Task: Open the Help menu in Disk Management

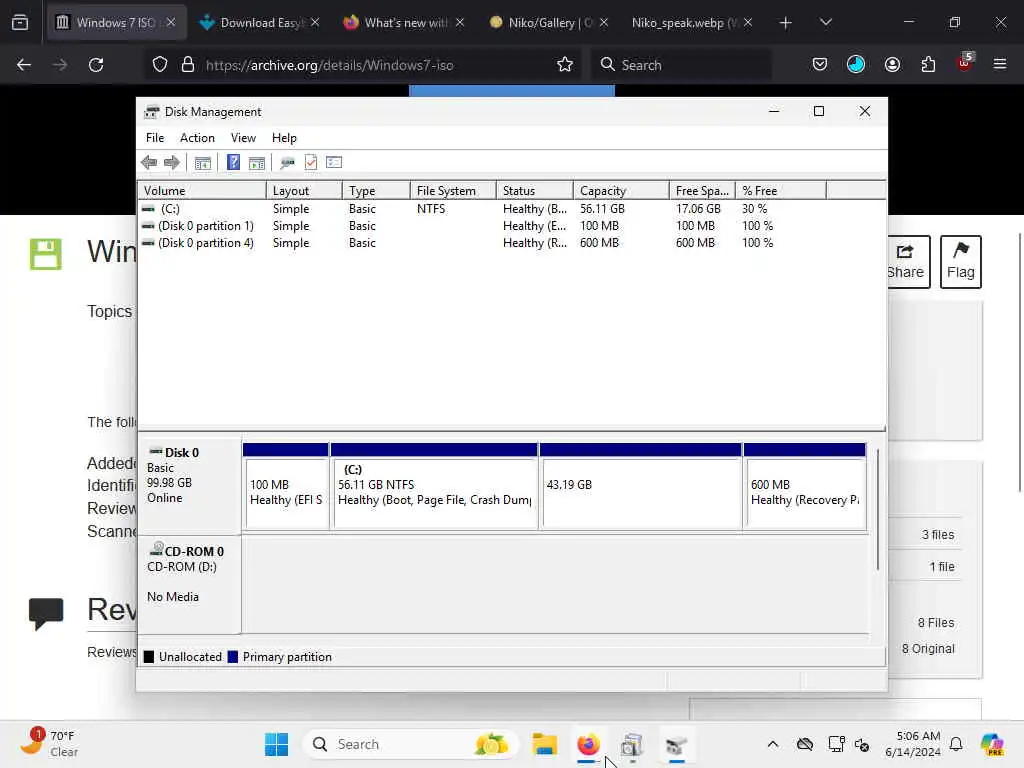Action: click(x=284, y=138)
